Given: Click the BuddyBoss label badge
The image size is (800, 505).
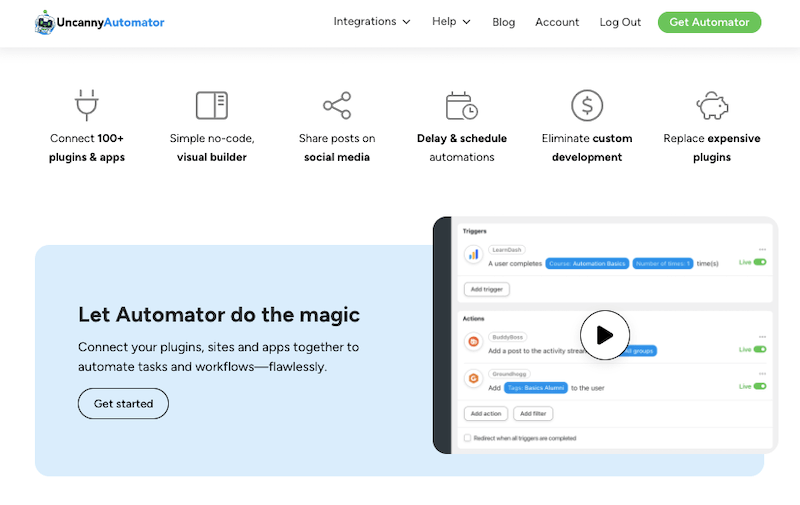Looking at the screenshot, I should pyautogui.click(x=508, y=337).
